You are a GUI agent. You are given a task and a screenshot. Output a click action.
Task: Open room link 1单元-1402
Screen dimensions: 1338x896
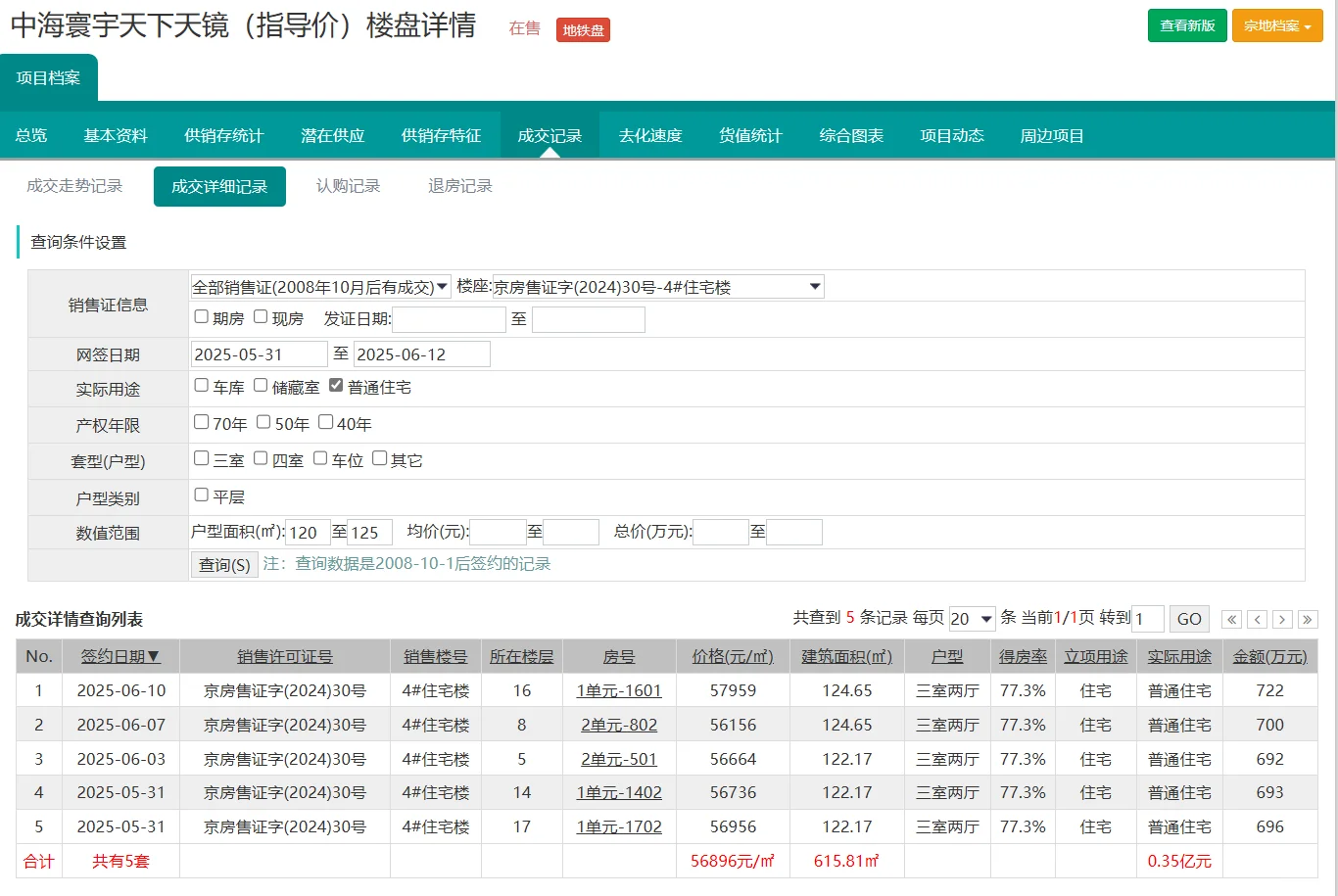click(x=619, y=792)
